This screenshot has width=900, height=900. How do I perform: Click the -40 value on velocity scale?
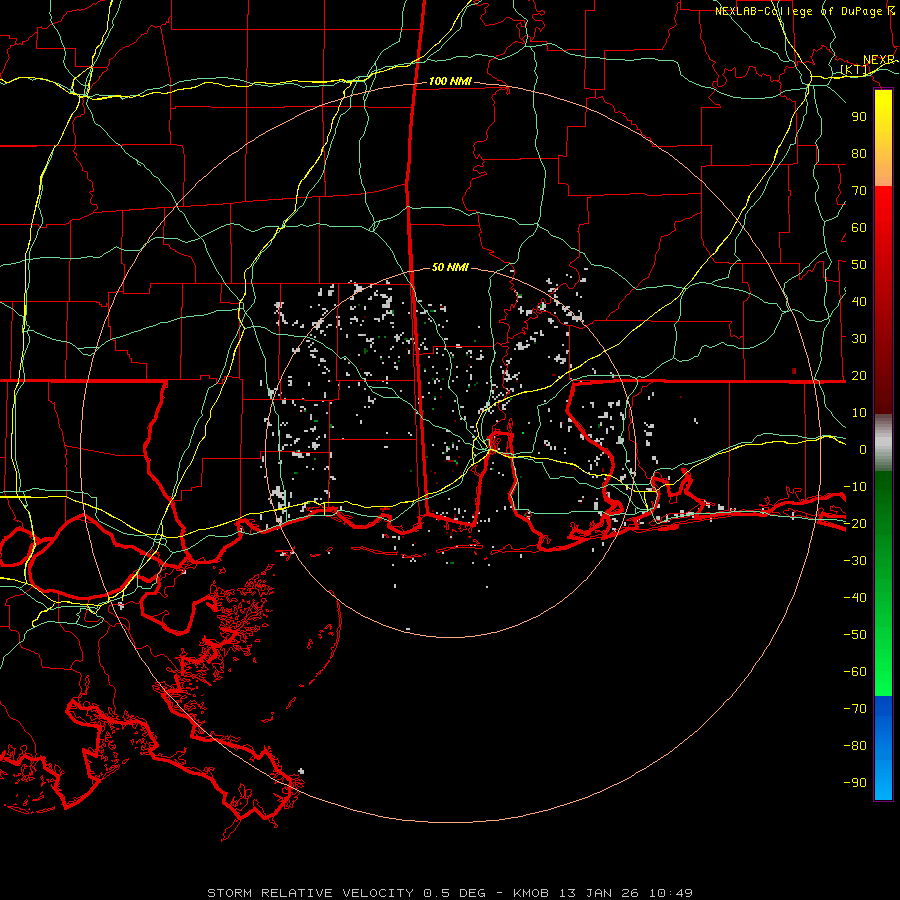coord(855,598)
